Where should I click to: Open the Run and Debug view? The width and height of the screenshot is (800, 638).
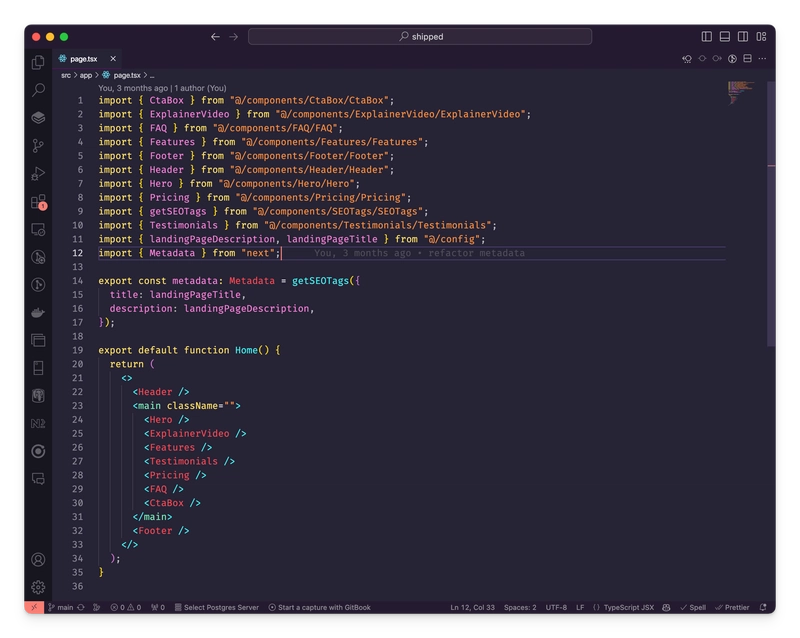[38, 174]
